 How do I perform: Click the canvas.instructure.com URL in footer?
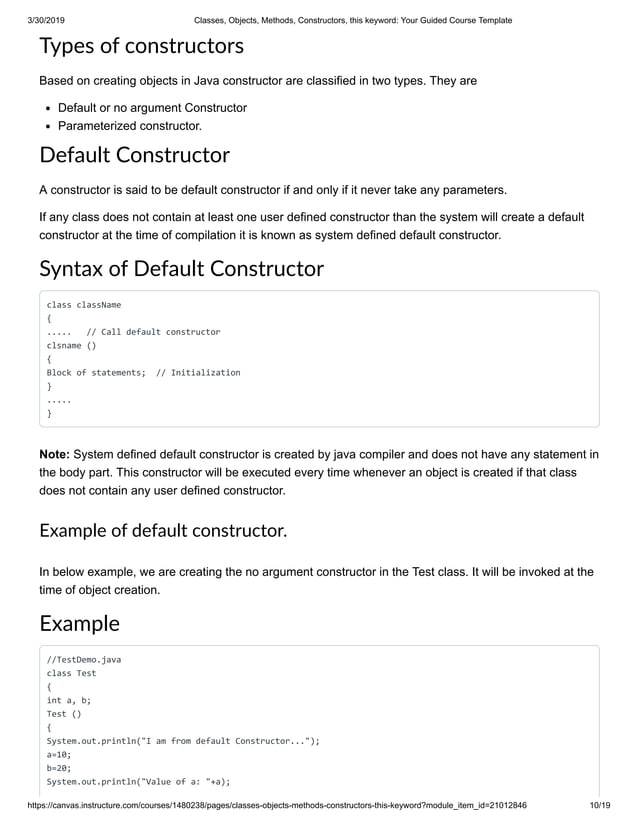tap(277, 805)
